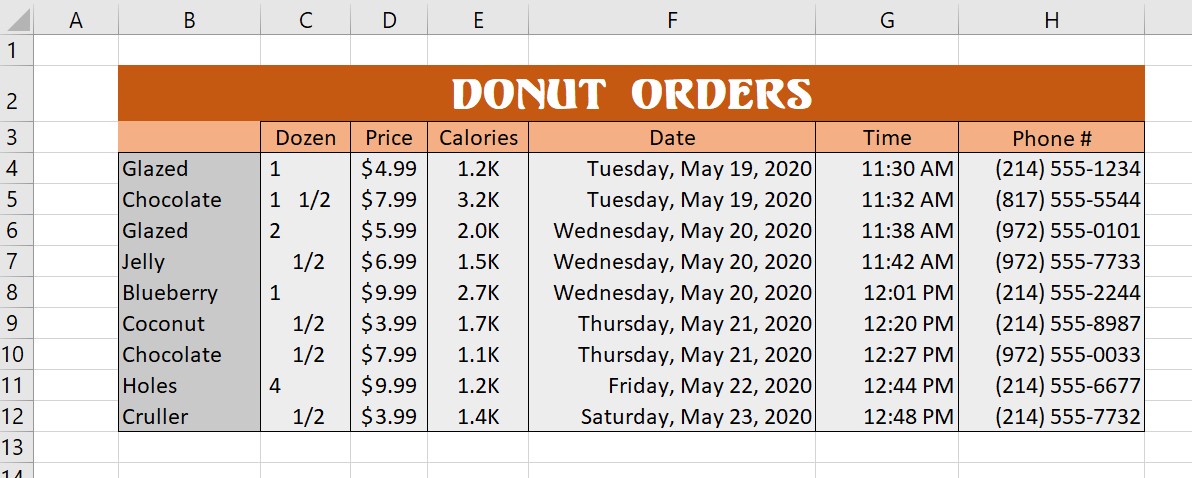This screenshot has width=1192, height=478.
Task: Select row 7 header
Action: 17,261
